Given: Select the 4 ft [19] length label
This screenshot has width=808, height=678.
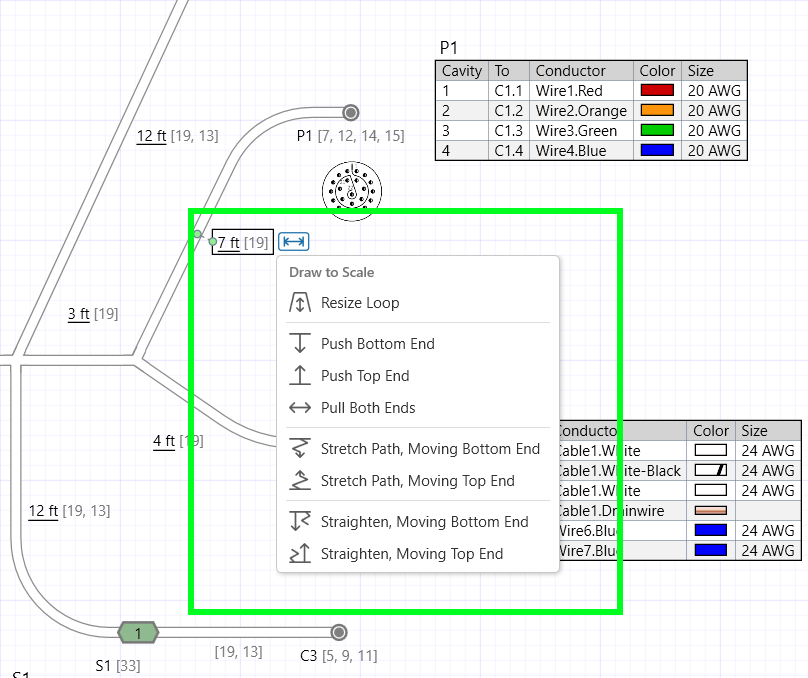Looking at the screenshot, I should coord(178,441).
